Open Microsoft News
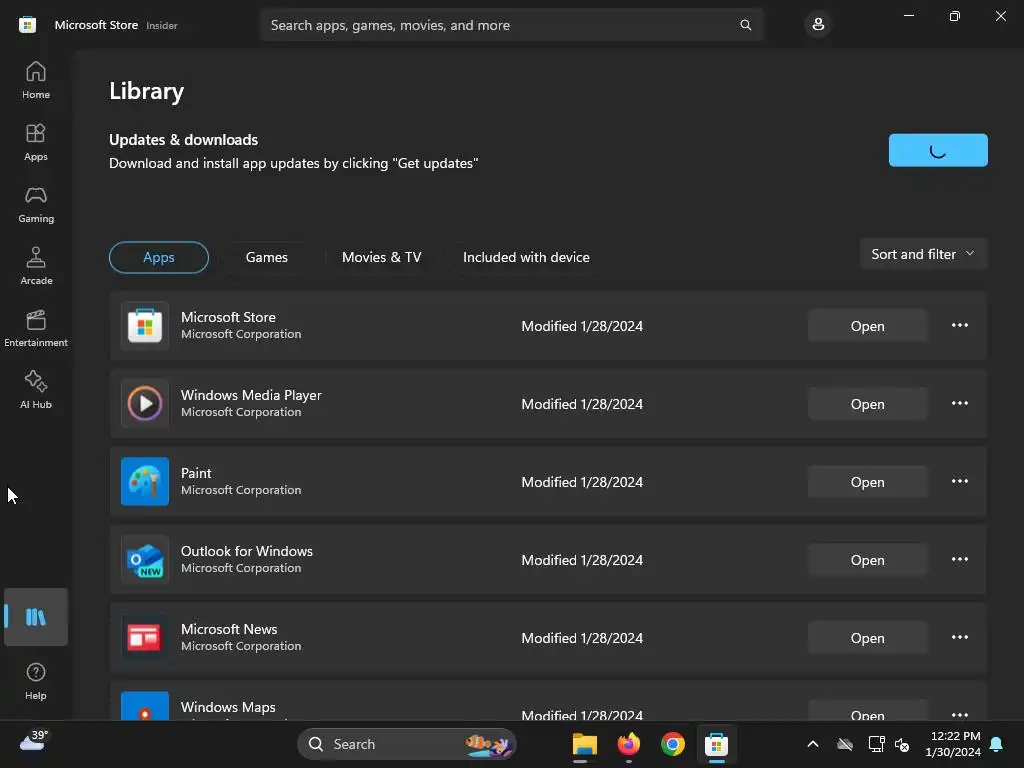This screenshot has height=768, width=1024. [x=867, y=638]
